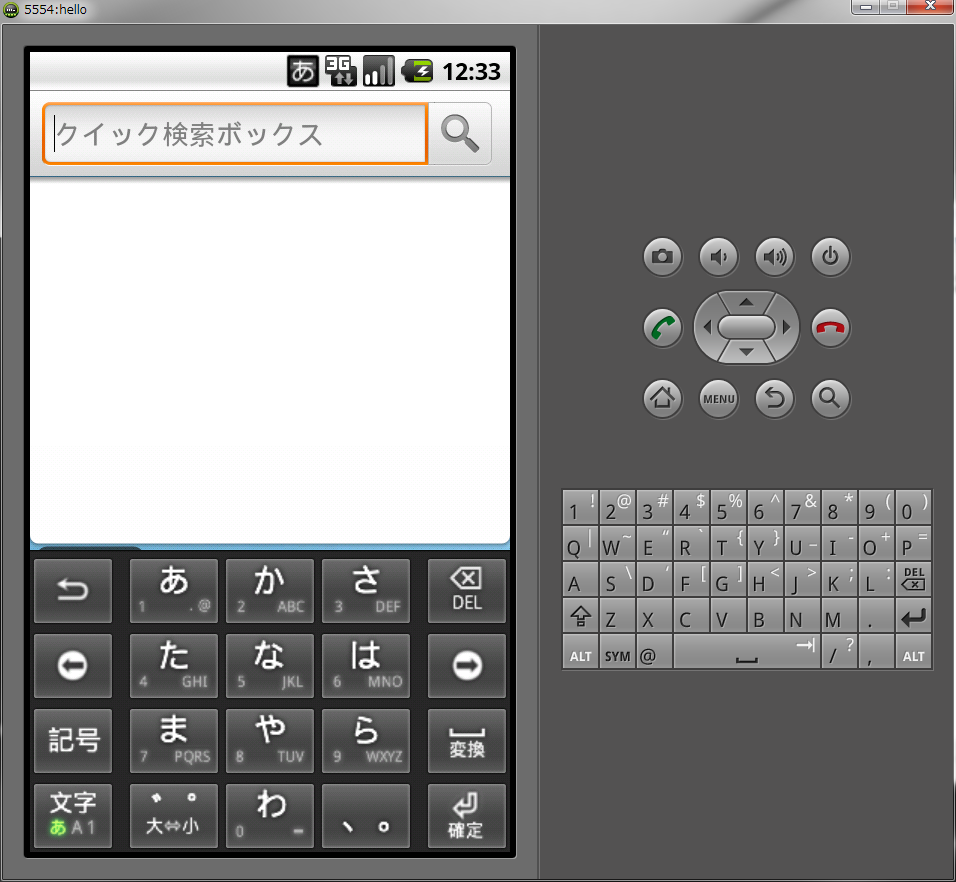This screenshot has height=882, width=956.
Task: Tap the 12:33 clock in status bar
Action: (x=471, y=72)
